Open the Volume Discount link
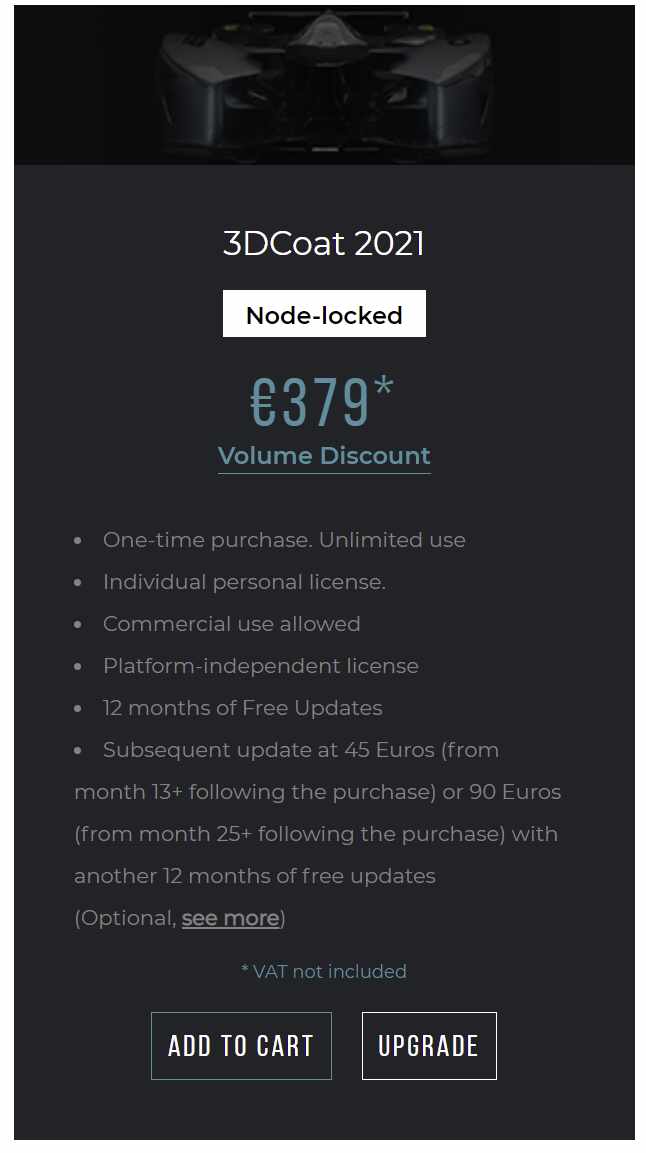646x1153 pixels. tap(324, 456)
